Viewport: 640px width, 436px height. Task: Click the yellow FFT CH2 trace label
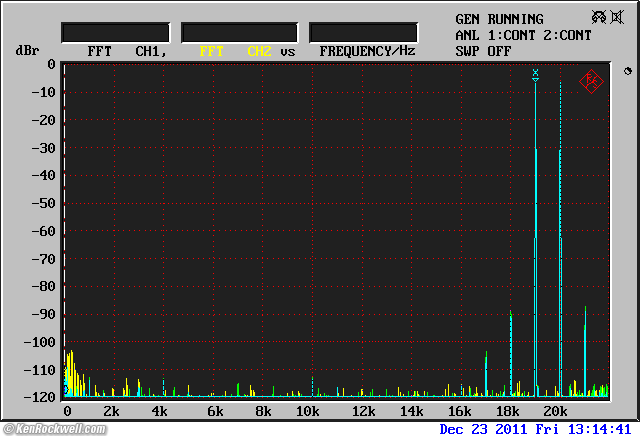click(x=235, y=50)
